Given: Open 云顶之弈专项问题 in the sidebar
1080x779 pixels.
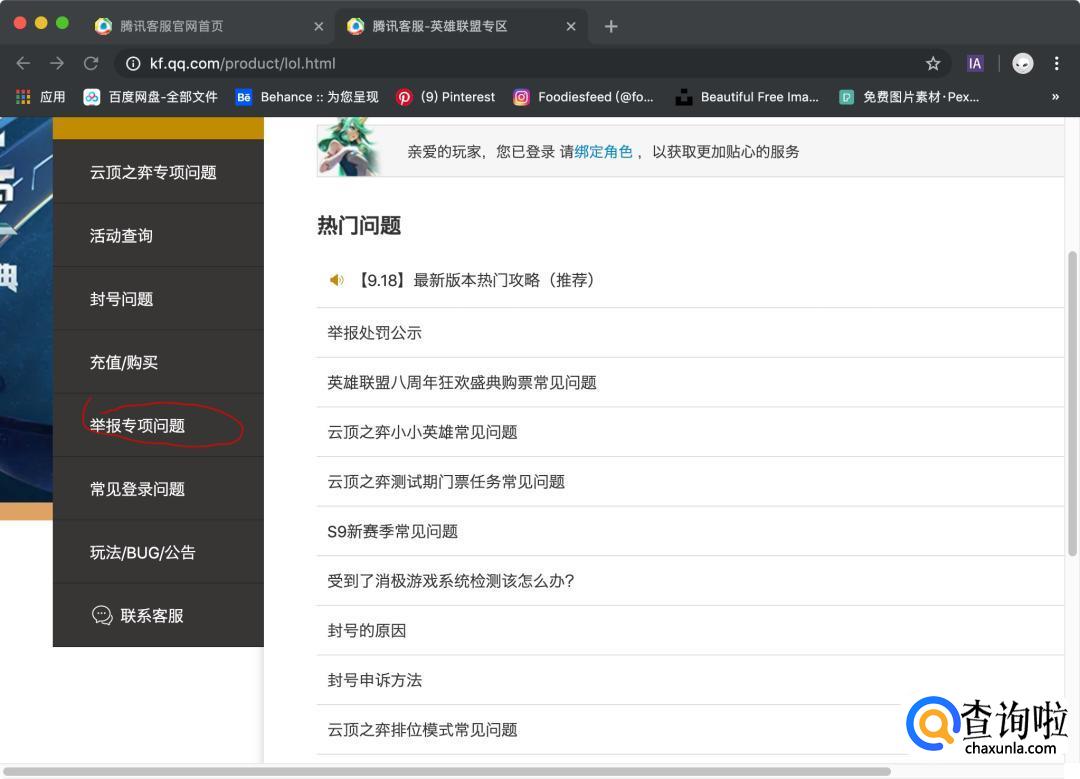Looking at the screenshot, I should (158, 172).
